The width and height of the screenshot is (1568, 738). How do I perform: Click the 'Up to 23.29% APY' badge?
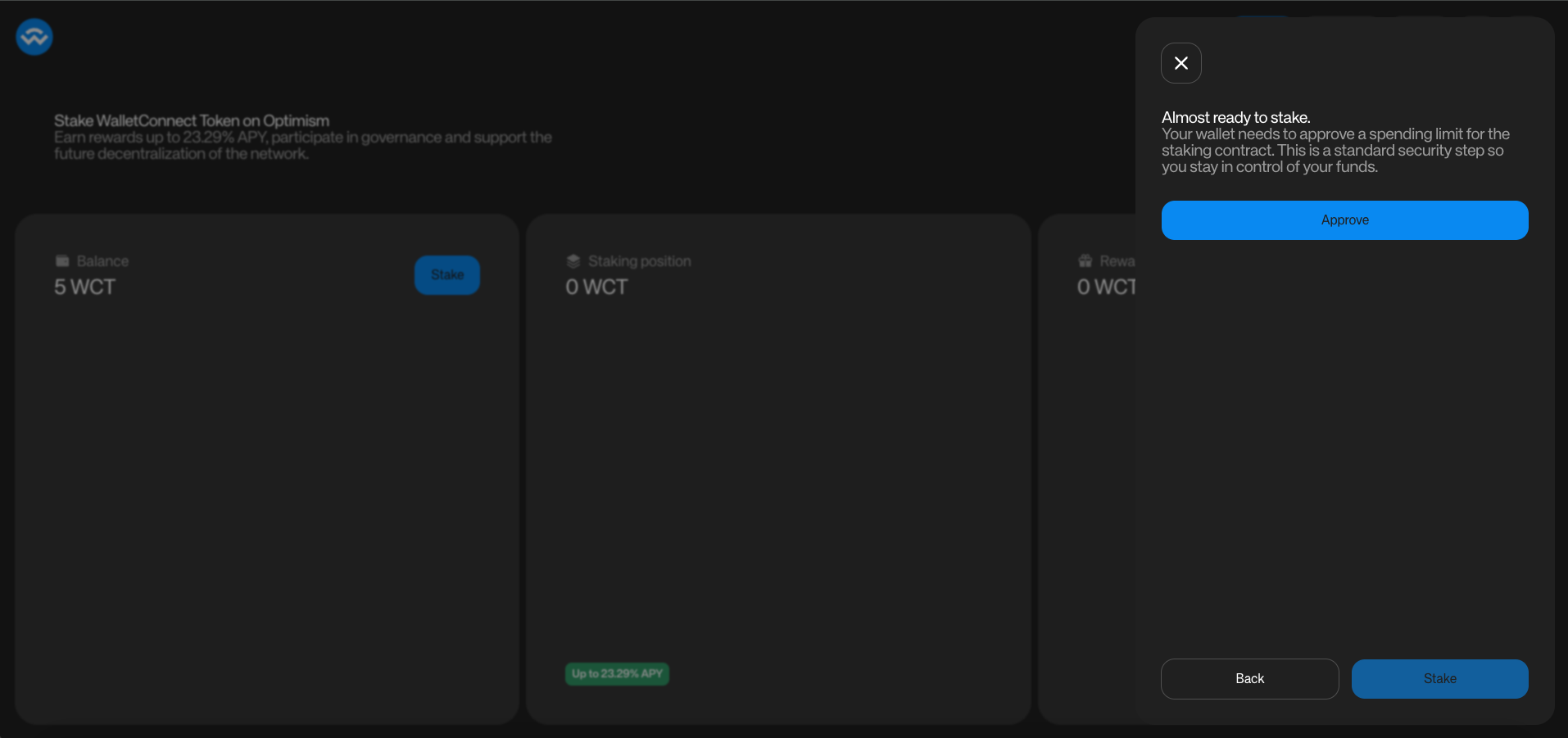pyautogui.click(x=618, y=674)
